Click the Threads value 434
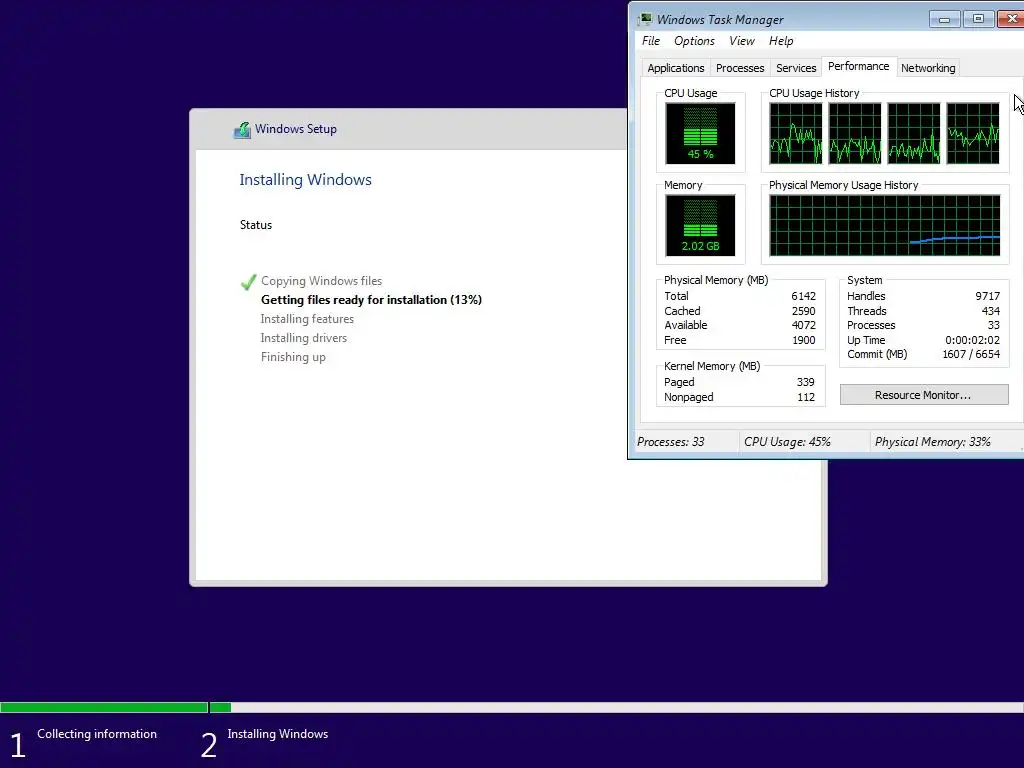The height and width of the screenshot is (768, 1024). click(x=991, y=311)
